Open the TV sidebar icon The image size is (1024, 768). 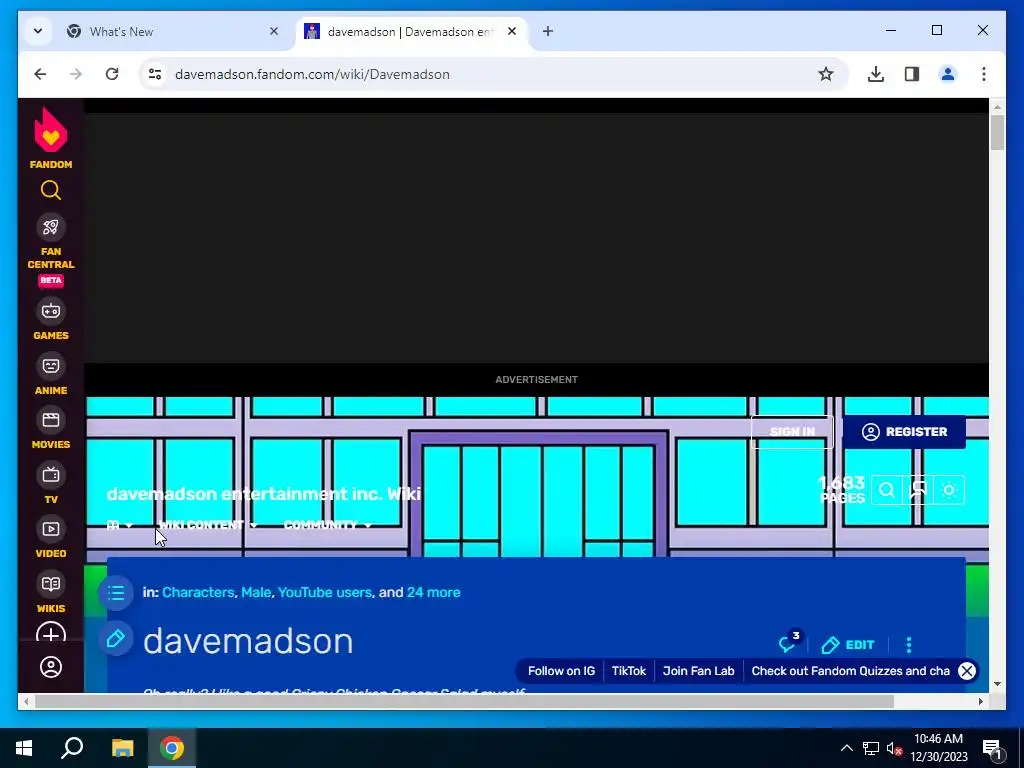[x=51, y=475]
